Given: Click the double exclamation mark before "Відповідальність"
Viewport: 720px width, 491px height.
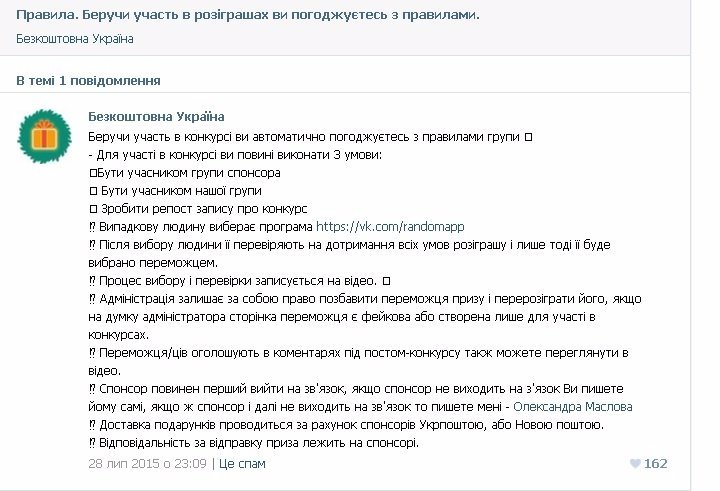Looking at the screenshot, I should coord(92,443).
